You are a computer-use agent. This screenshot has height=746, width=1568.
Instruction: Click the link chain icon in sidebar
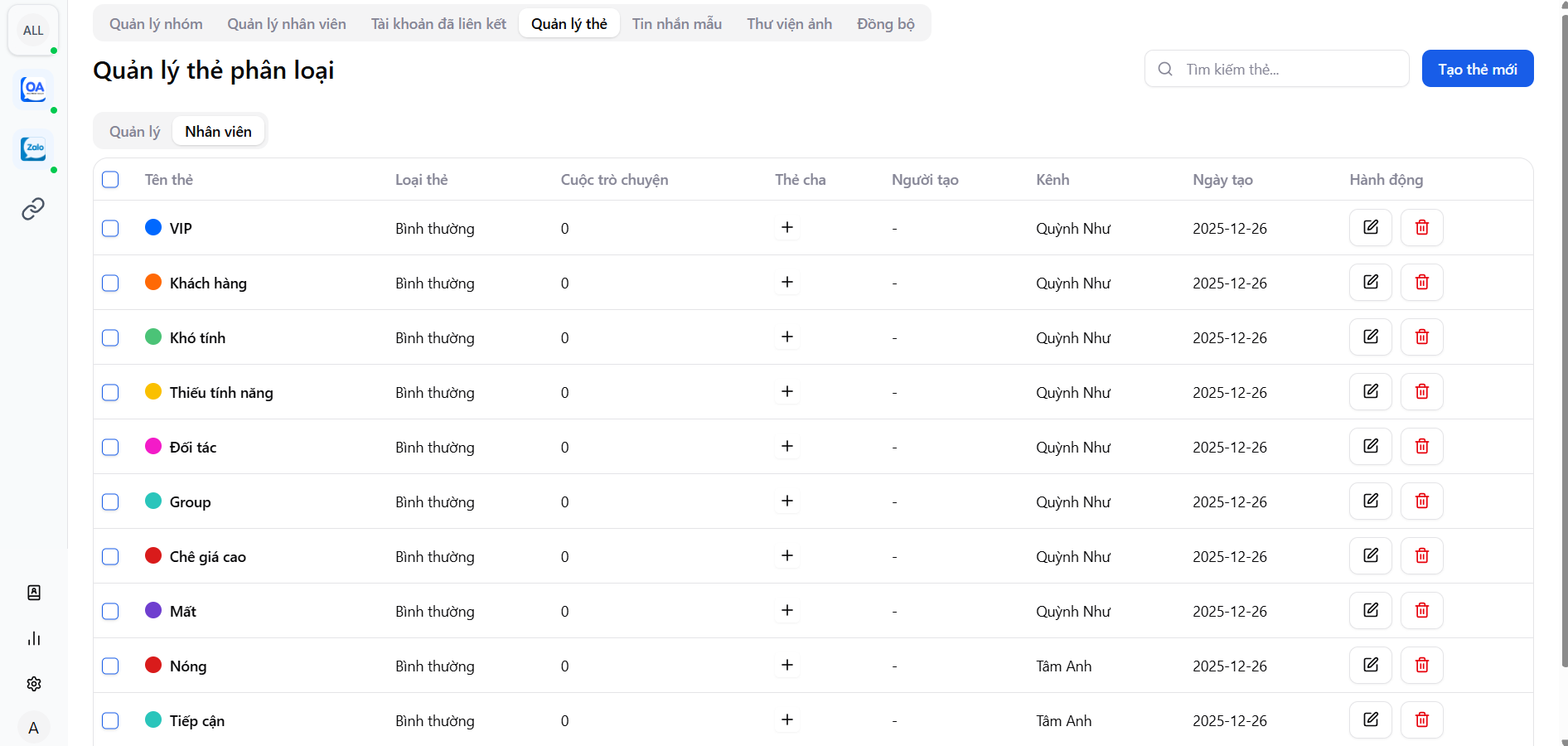(x=33, y=209)
